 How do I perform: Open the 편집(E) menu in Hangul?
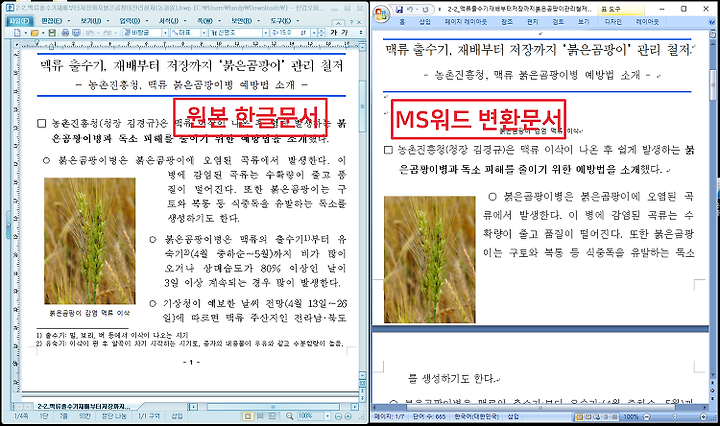51,21
